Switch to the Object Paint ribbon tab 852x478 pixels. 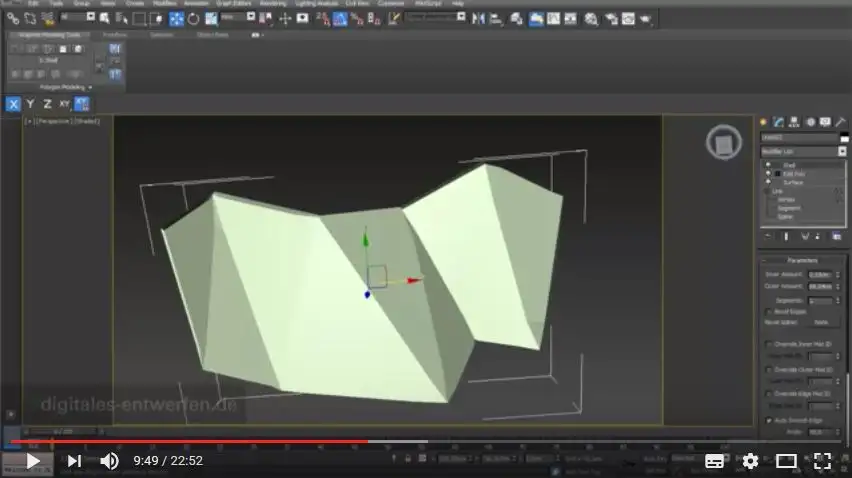click(x=212, y=35)
